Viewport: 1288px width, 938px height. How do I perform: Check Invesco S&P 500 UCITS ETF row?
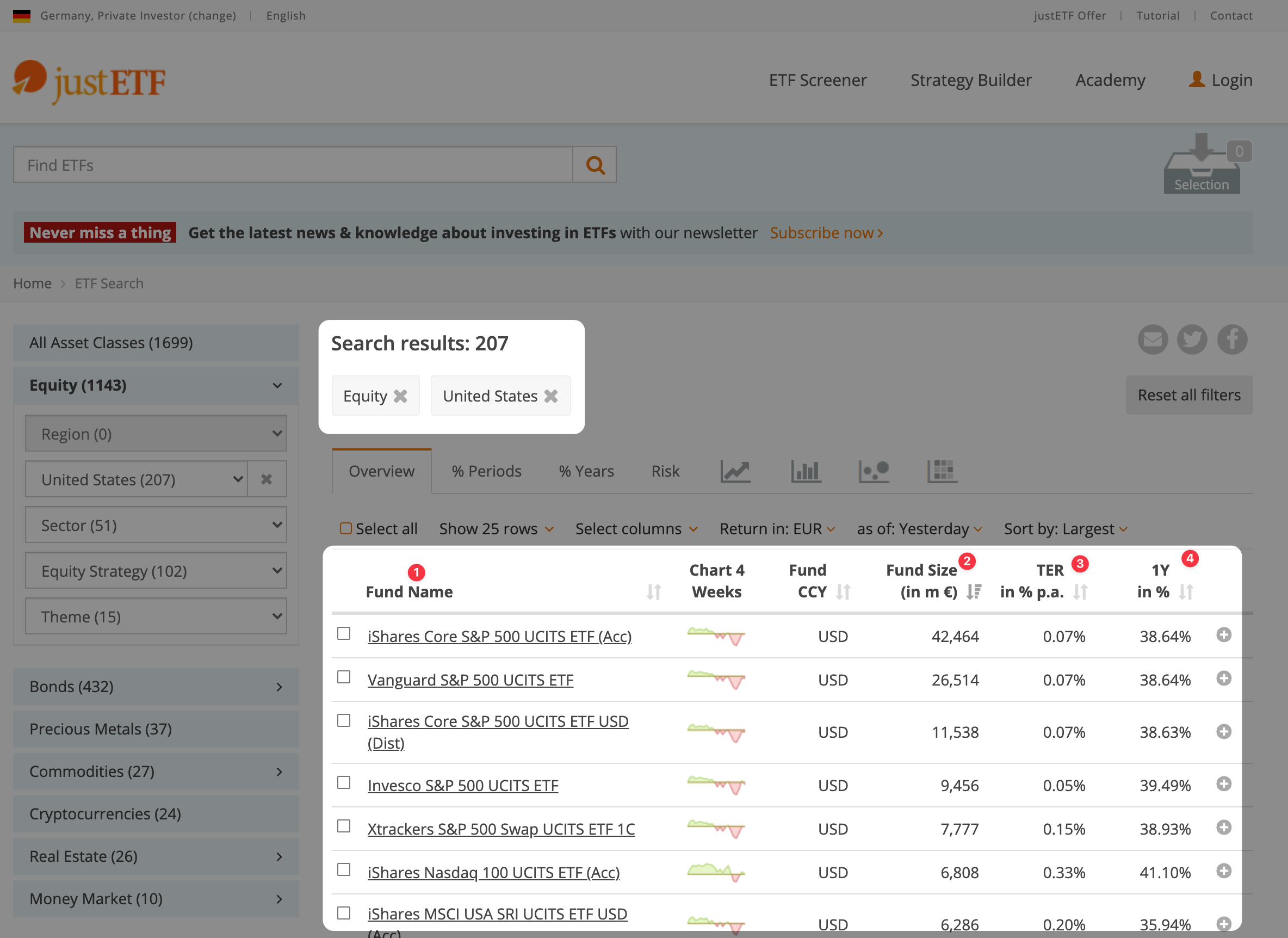pos(344,783)
